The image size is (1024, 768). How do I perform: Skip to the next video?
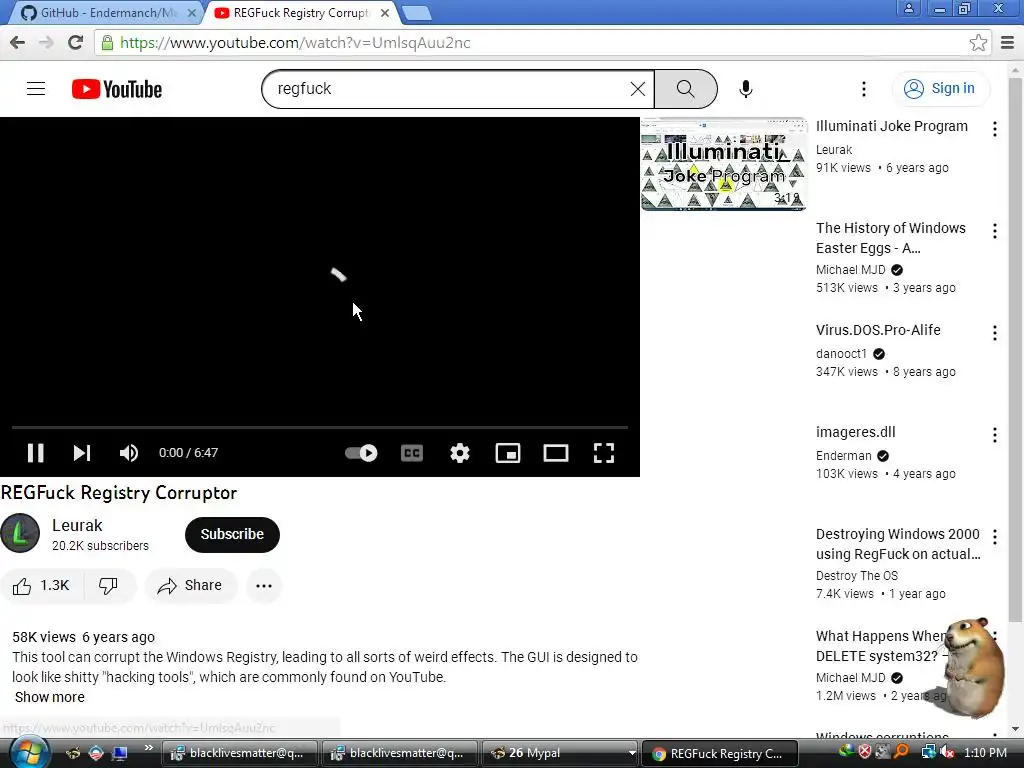pyautogui.click(x=82, y=453)
